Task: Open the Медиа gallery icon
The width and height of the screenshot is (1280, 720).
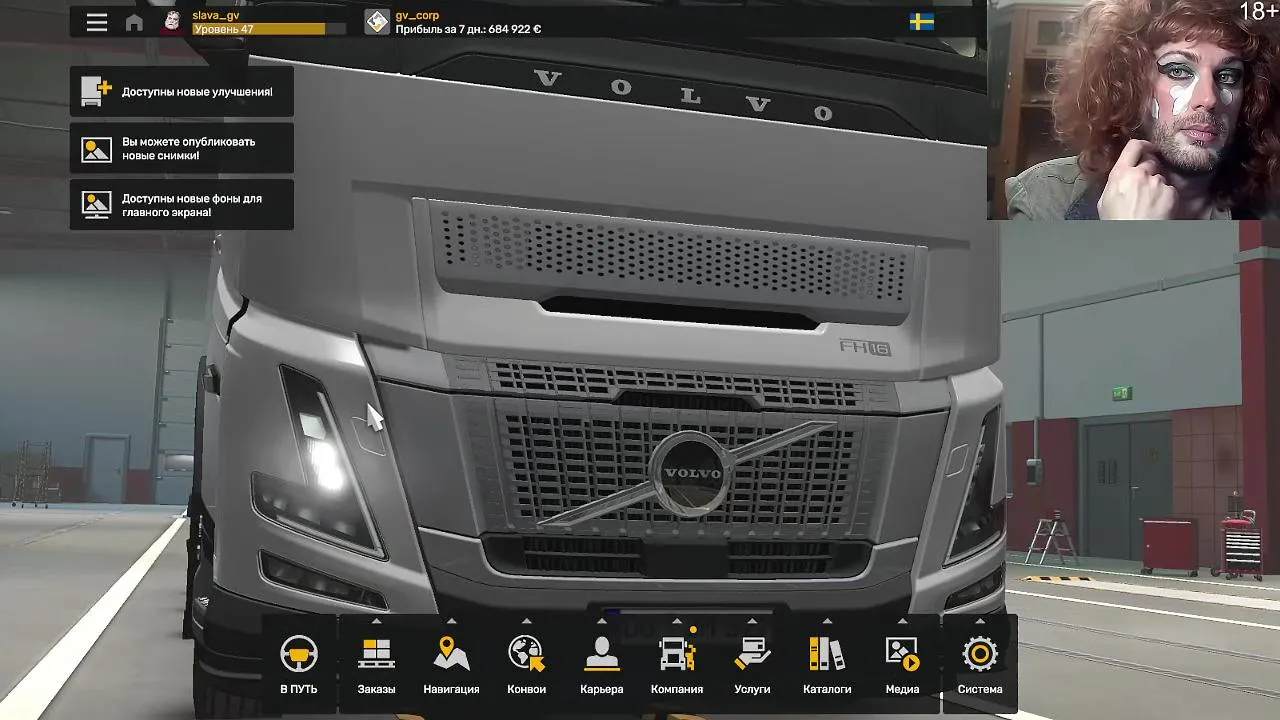Action: [902, 655]
